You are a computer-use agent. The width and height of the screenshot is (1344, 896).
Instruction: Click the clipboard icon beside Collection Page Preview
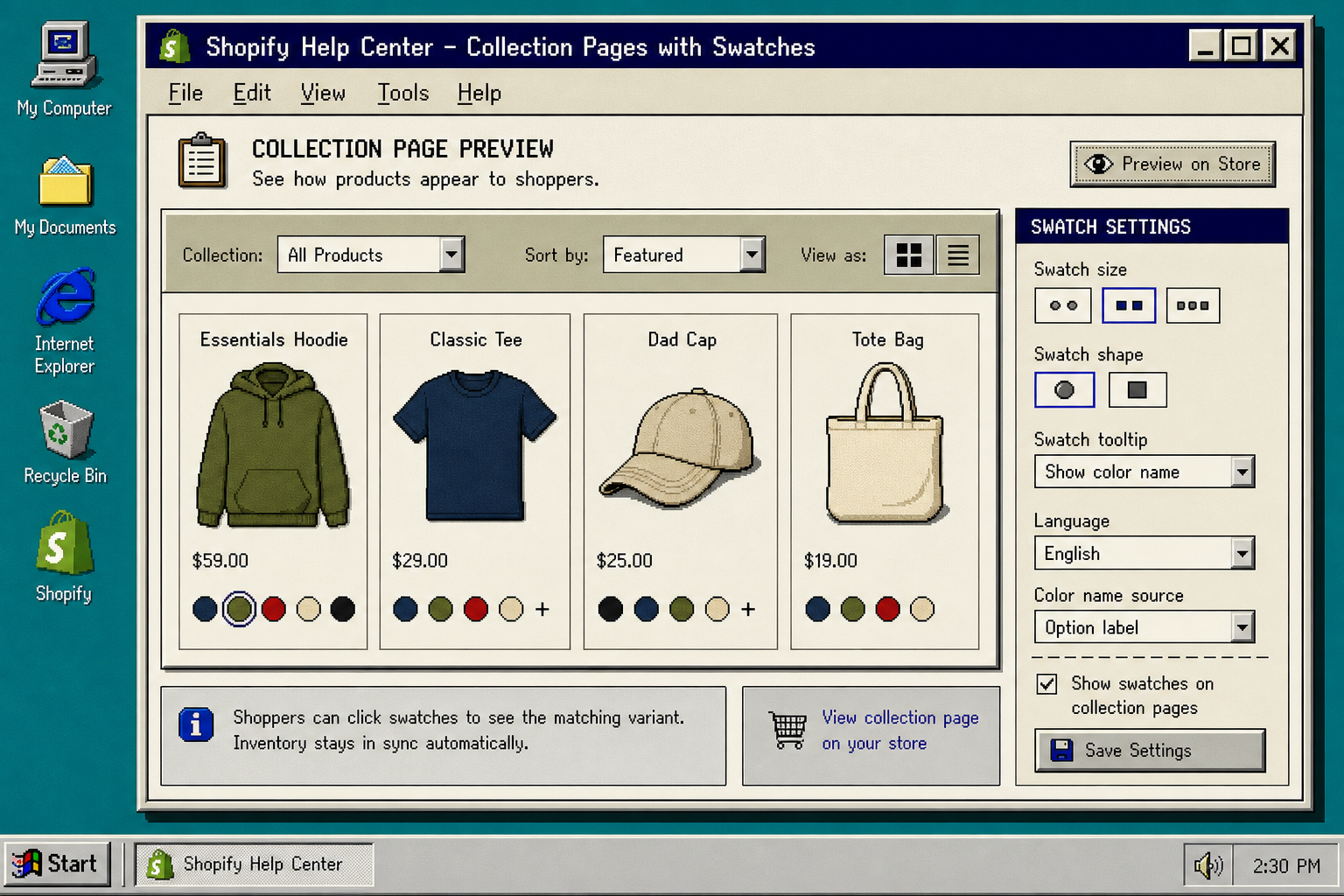(202, 161)
